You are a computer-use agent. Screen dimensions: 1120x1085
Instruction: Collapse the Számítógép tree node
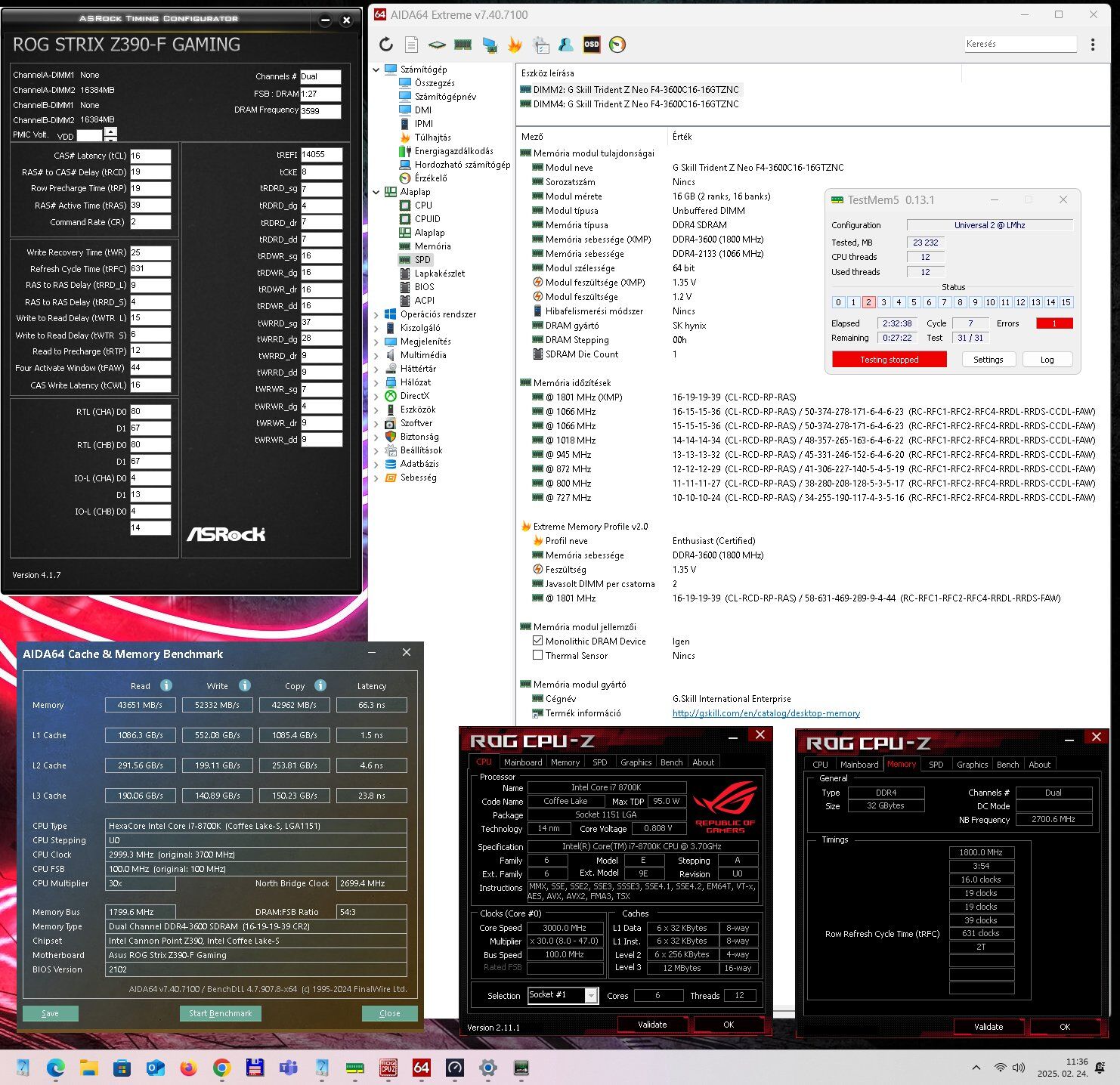376,70
